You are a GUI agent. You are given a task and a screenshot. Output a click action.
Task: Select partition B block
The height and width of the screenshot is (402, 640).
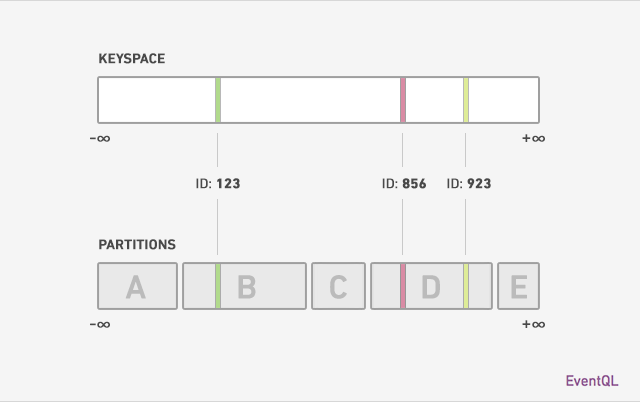(244, 286)
